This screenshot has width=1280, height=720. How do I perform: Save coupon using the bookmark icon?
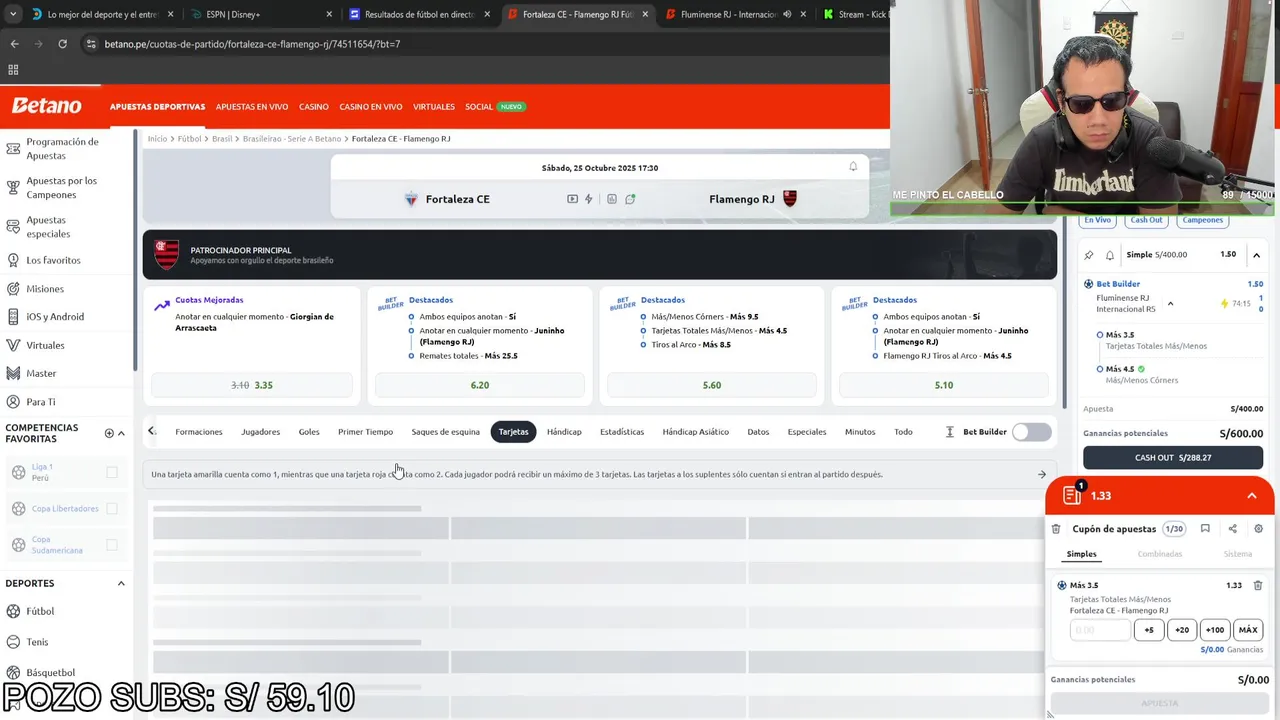pos(1205,529)
